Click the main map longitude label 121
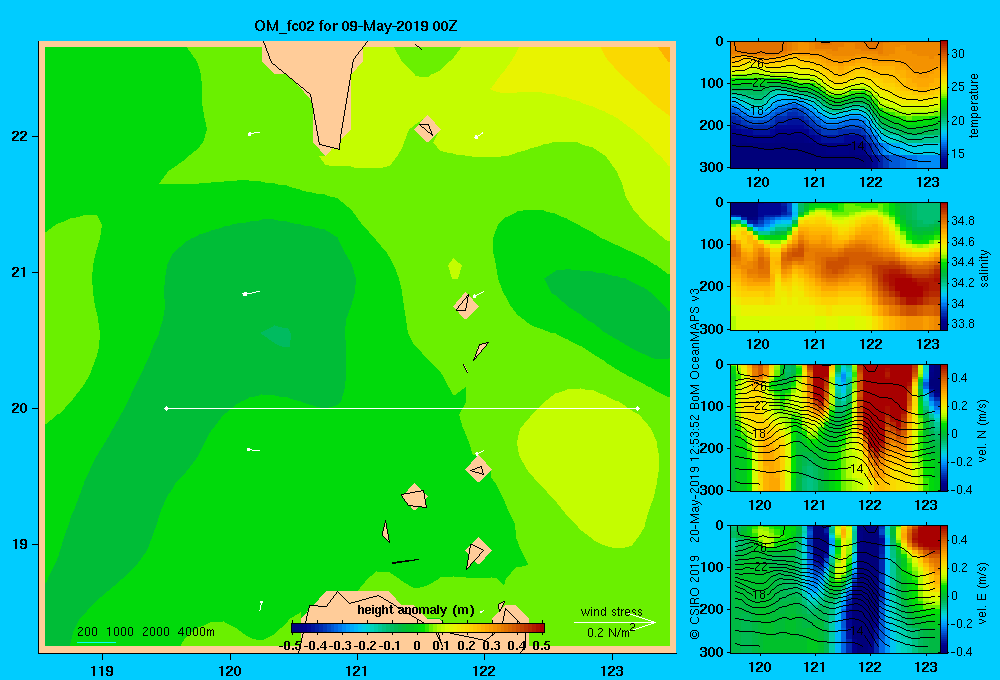Viewport: 1000px width, 680px height. [x=357, y=670]
